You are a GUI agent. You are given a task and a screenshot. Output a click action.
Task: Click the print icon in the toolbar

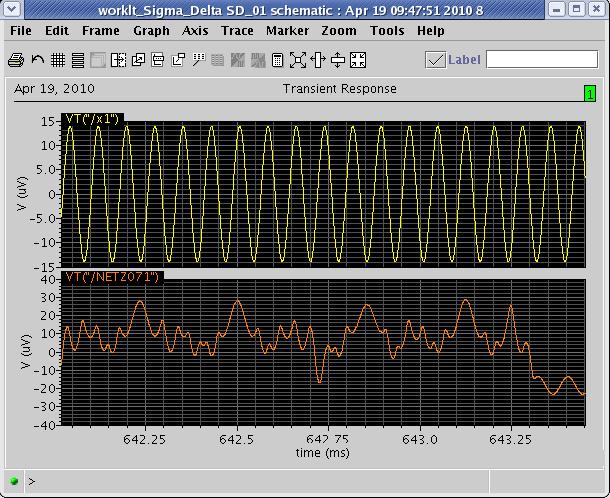(16, 60)
